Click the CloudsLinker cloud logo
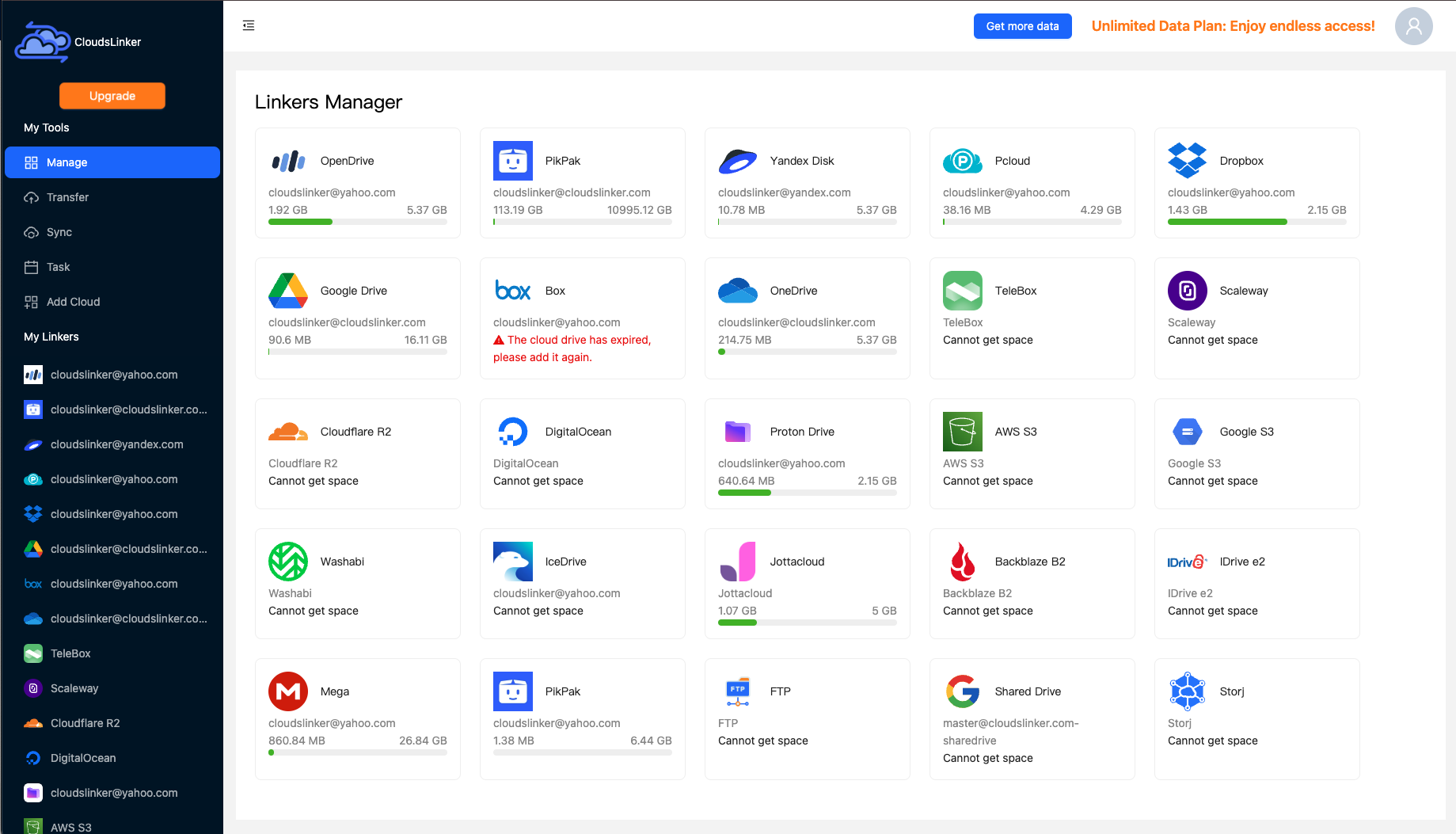The width and height of the screenshot is (1456, 834). pos(44,42)
